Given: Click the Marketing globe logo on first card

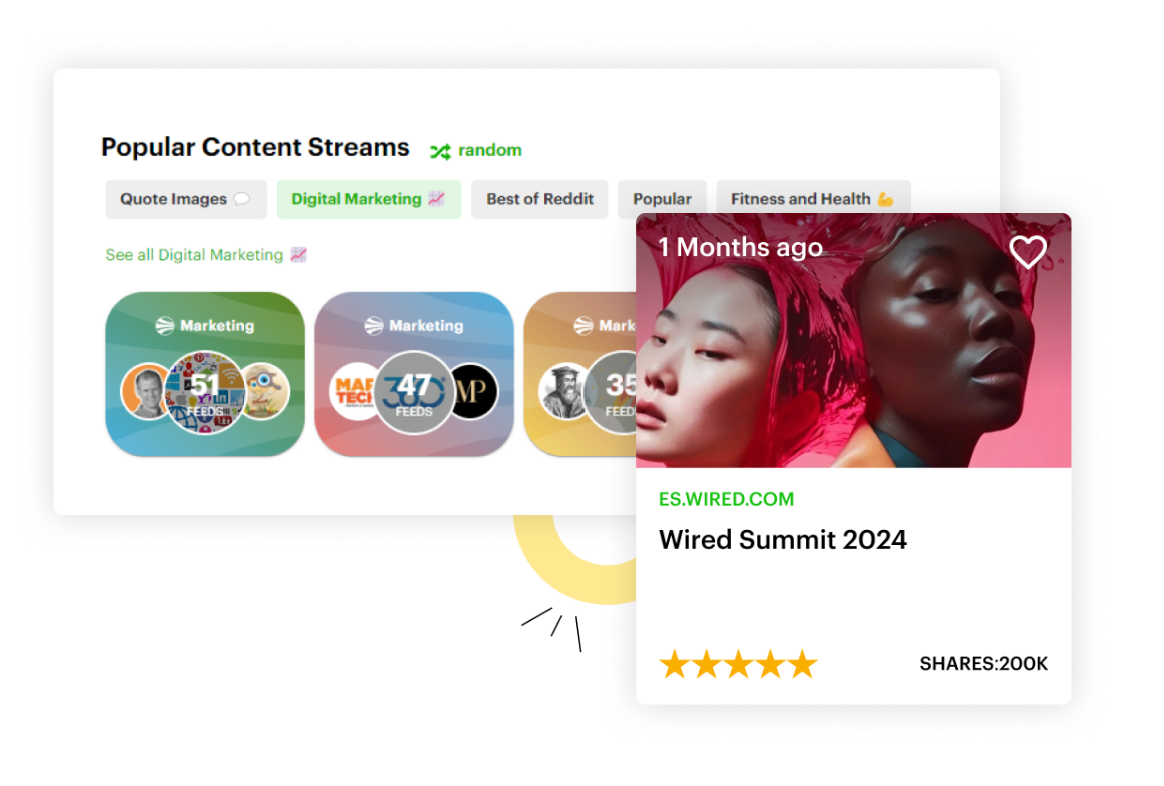Looking at the screenshot, I should tap(165, 326).
